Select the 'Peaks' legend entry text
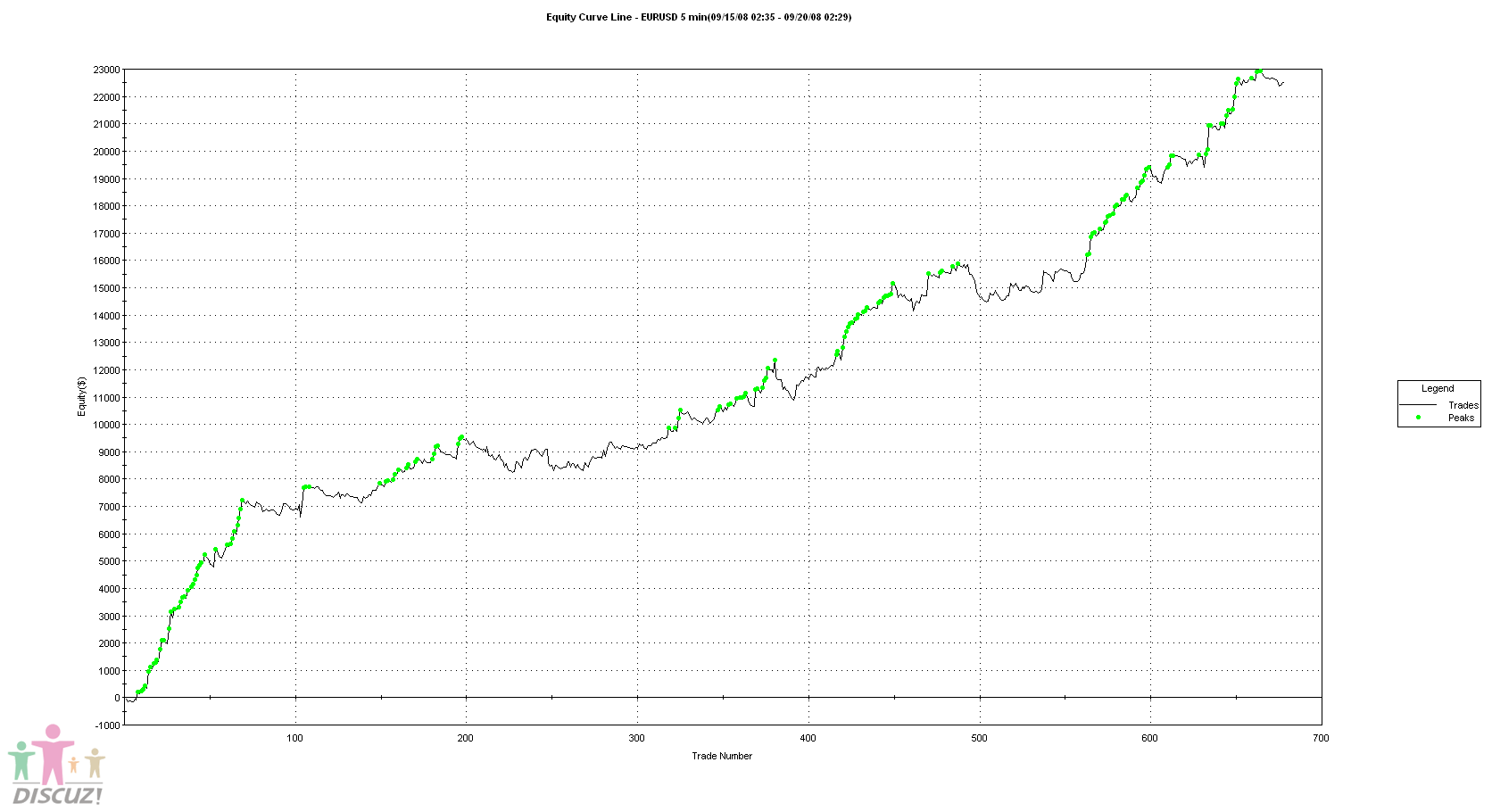The height and width of the screenshot is (812, 1492). tap(1462, 418)
